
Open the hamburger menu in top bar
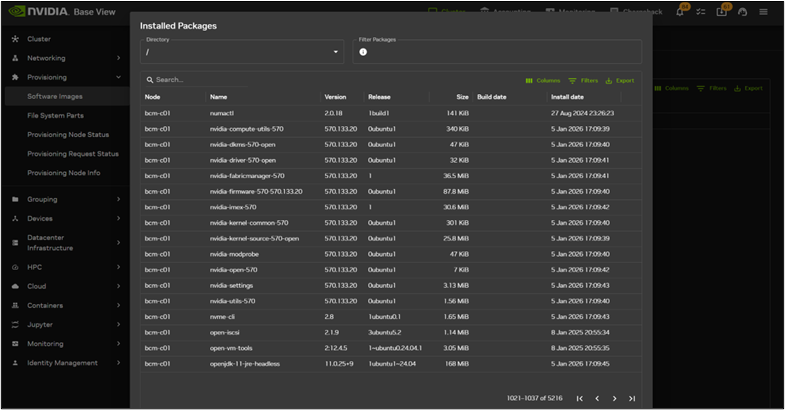763,12
